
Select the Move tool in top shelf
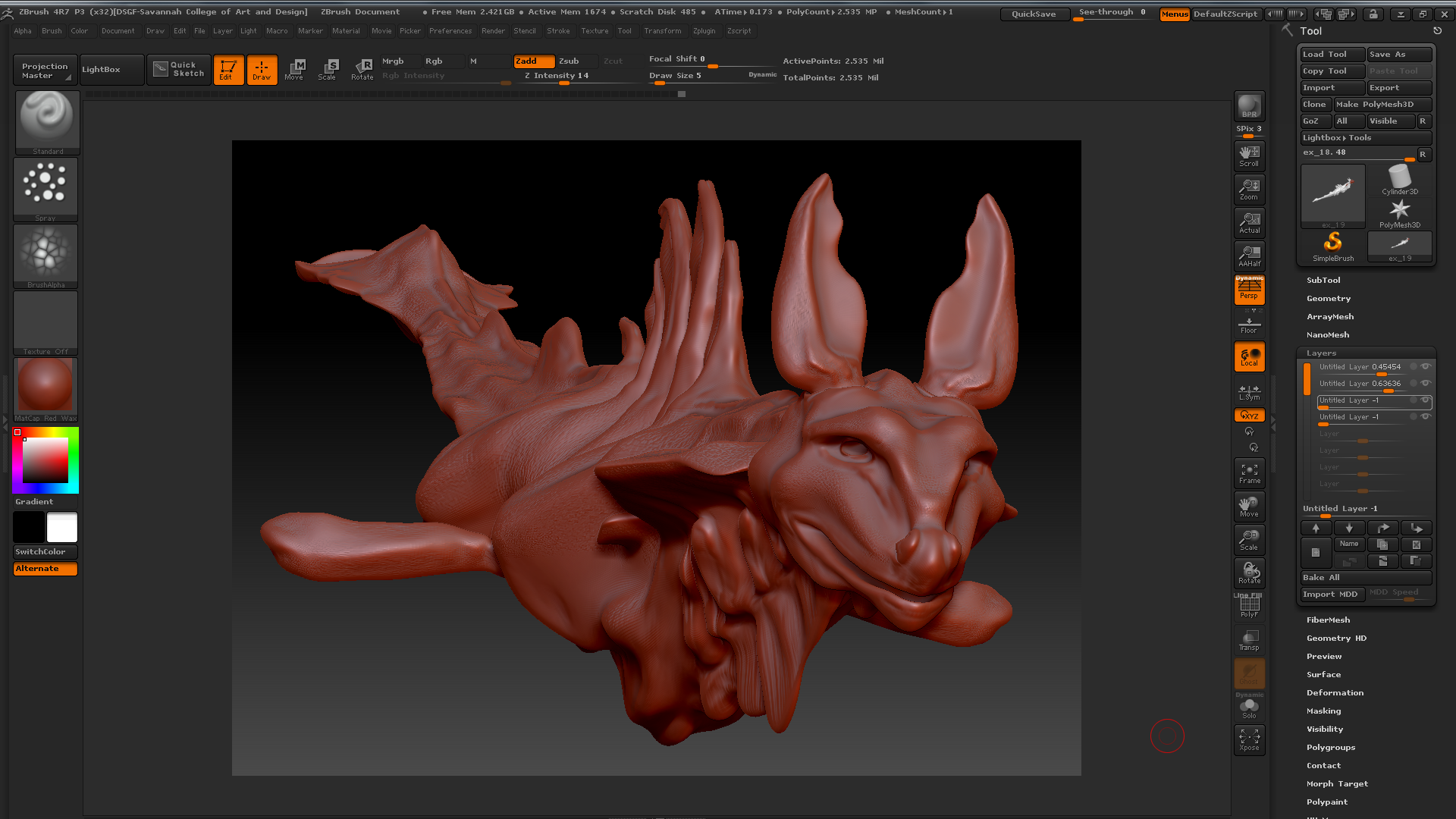pos(293,70)
